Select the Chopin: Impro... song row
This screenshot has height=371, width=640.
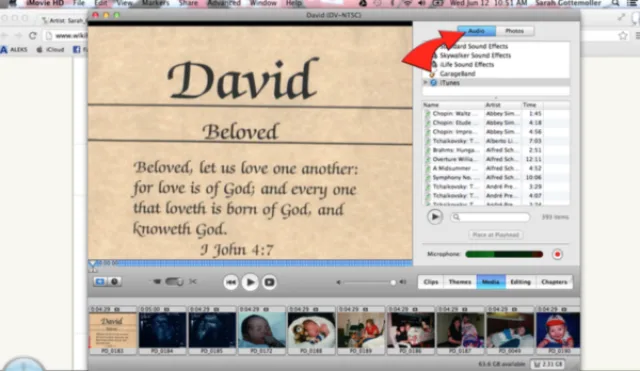(x=496, y=132)
